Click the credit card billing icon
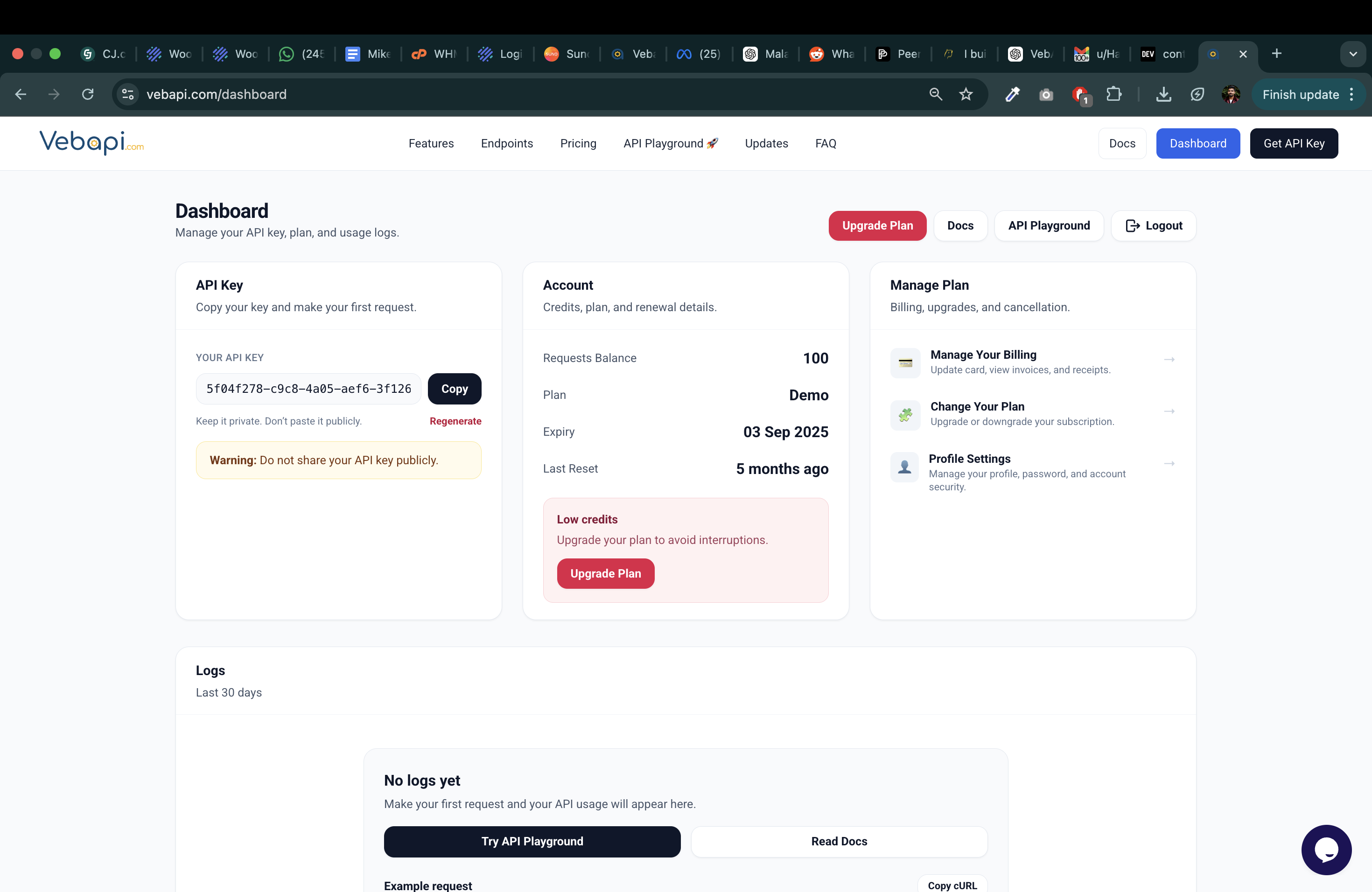This screenshot has height=892, width=1372. coord(905,363)
